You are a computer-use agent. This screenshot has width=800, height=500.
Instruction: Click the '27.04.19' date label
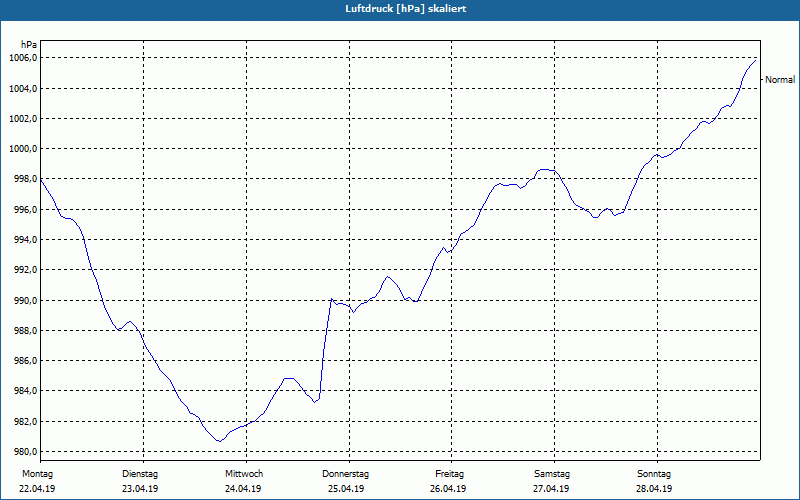(x=551, y=489)
